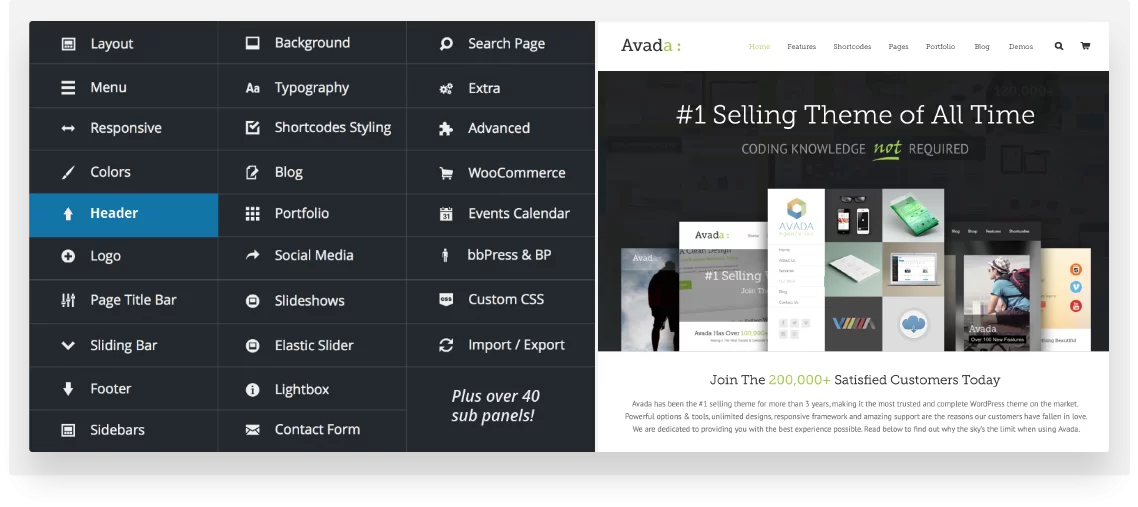The image size is (1138, 507).
Task: Click the Logo plus-circle icon
Action: [x=68, y=256]
